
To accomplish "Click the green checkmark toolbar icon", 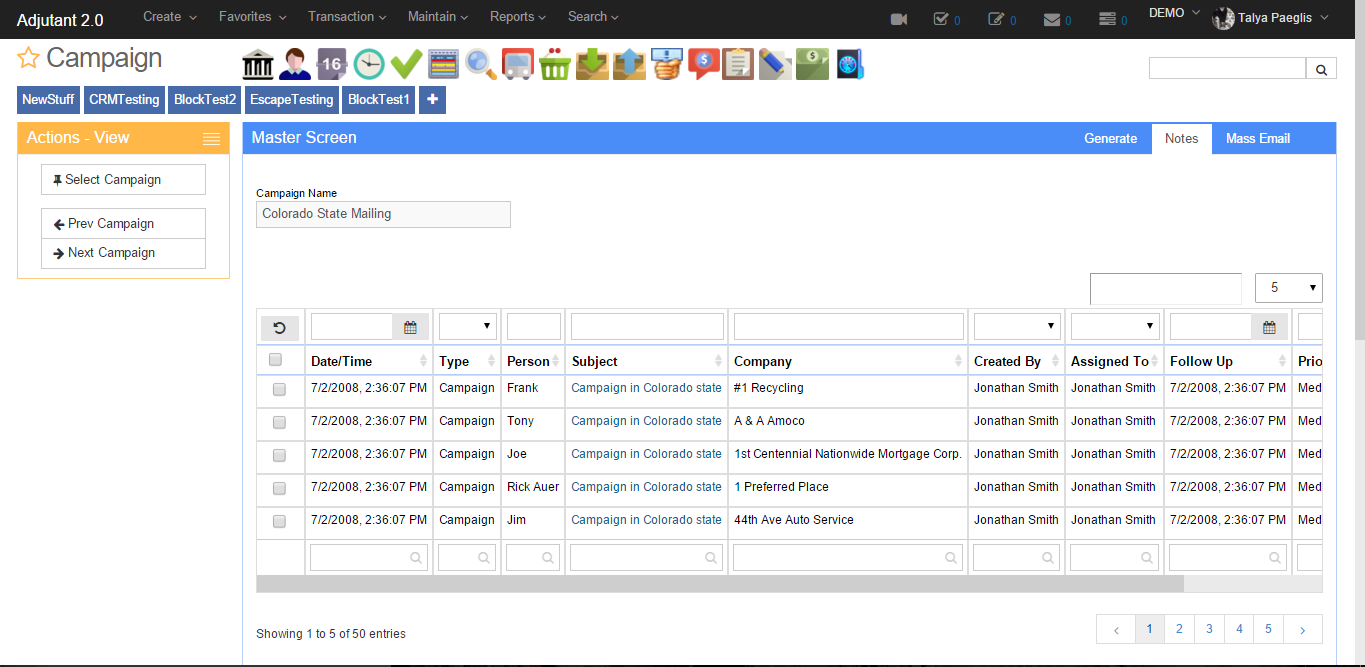I will coord(406,65).
